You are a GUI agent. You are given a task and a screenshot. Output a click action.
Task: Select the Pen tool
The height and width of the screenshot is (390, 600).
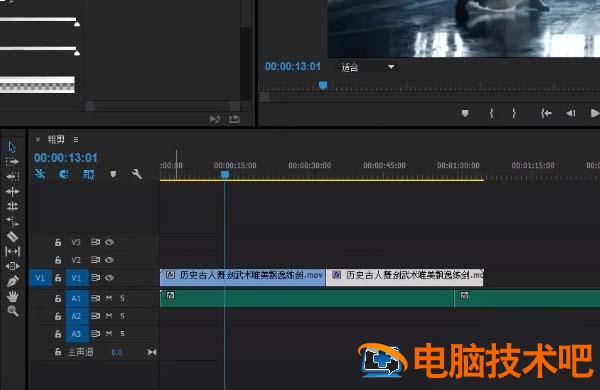coord(12,281)
